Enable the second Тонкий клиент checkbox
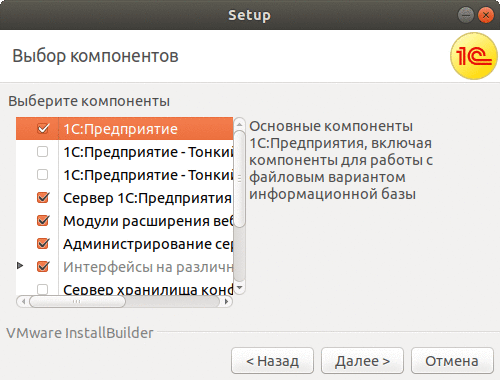 click(42, 175)
